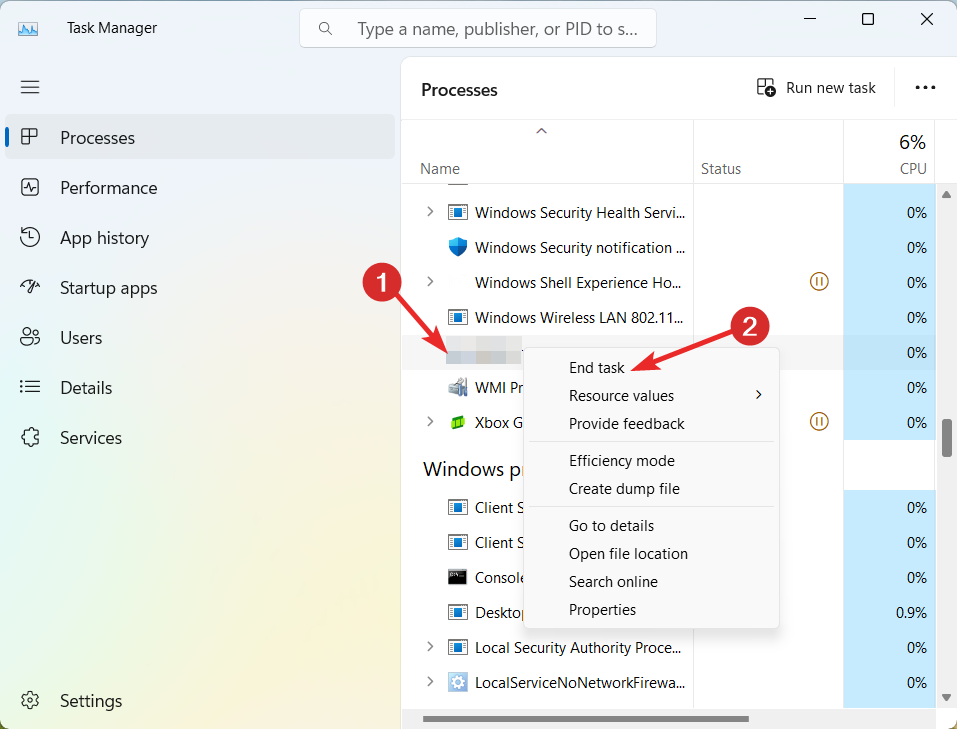Select the Details list icon

pos(30,386)
